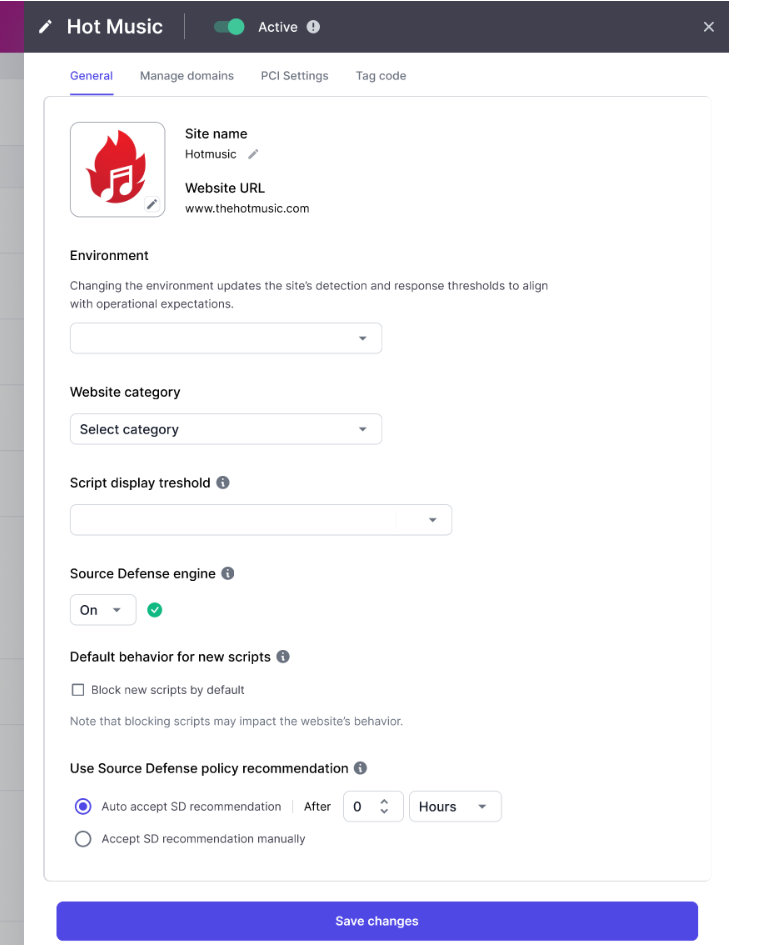Select Auto accept SD recommendation option

[x=83, y=806]
